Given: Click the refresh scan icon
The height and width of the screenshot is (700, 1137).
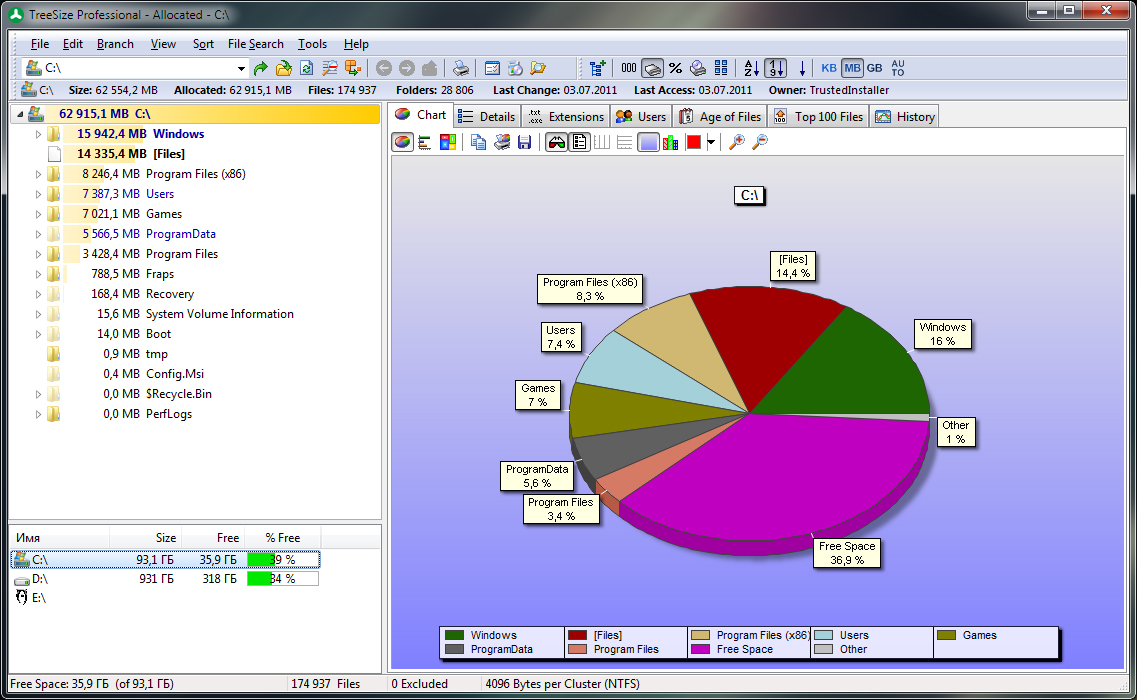Looking at the screenshot, I should (306, 68).
